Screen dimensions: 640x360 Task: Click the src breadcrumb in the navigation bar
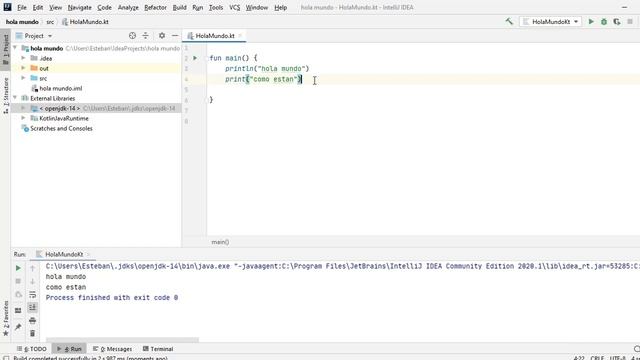50,22
